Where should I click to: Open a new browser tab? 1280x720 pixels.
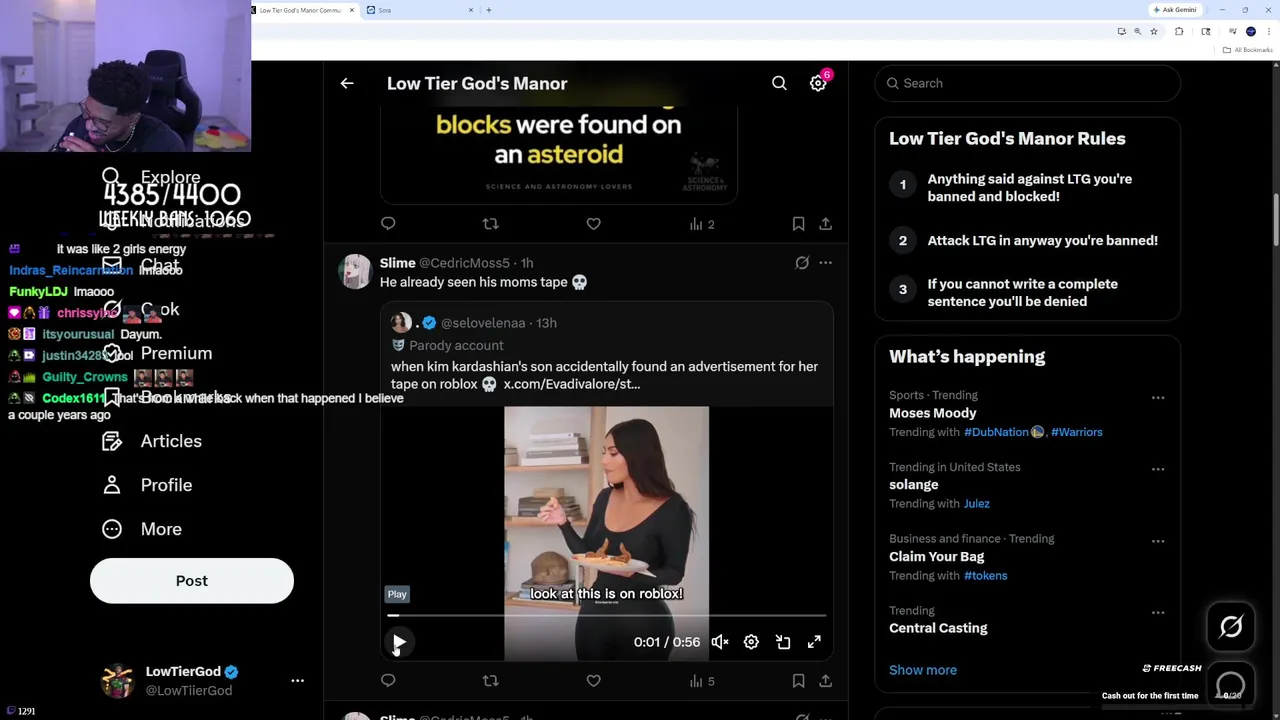tap(489, 10)
